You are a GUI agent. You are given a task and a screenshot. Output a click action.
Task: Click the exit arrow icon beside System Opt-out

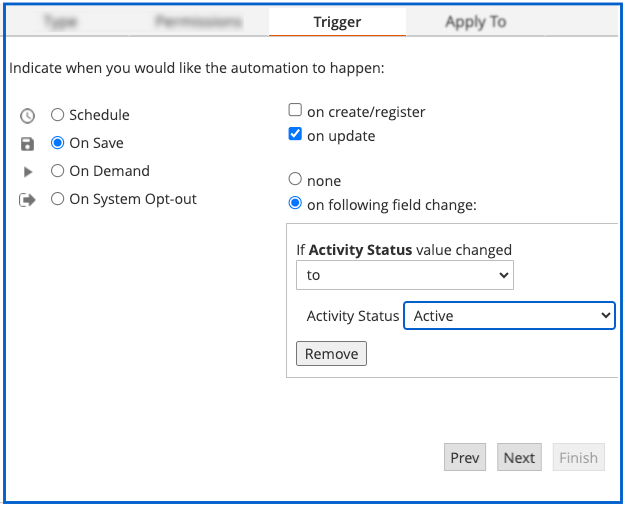coord(27,199)
